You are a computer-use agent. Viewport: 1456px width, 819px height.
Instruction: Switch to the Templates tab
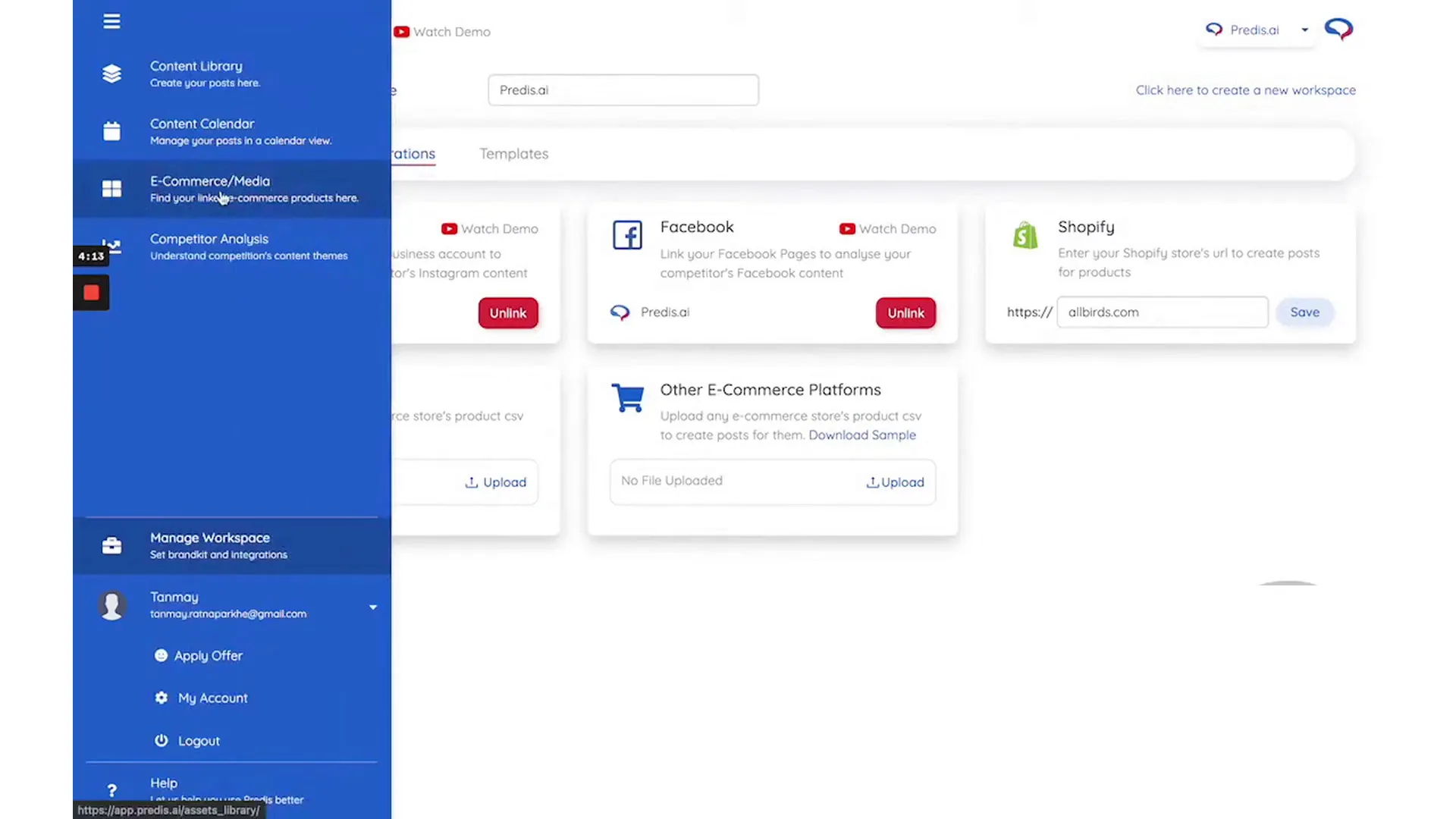513,154
